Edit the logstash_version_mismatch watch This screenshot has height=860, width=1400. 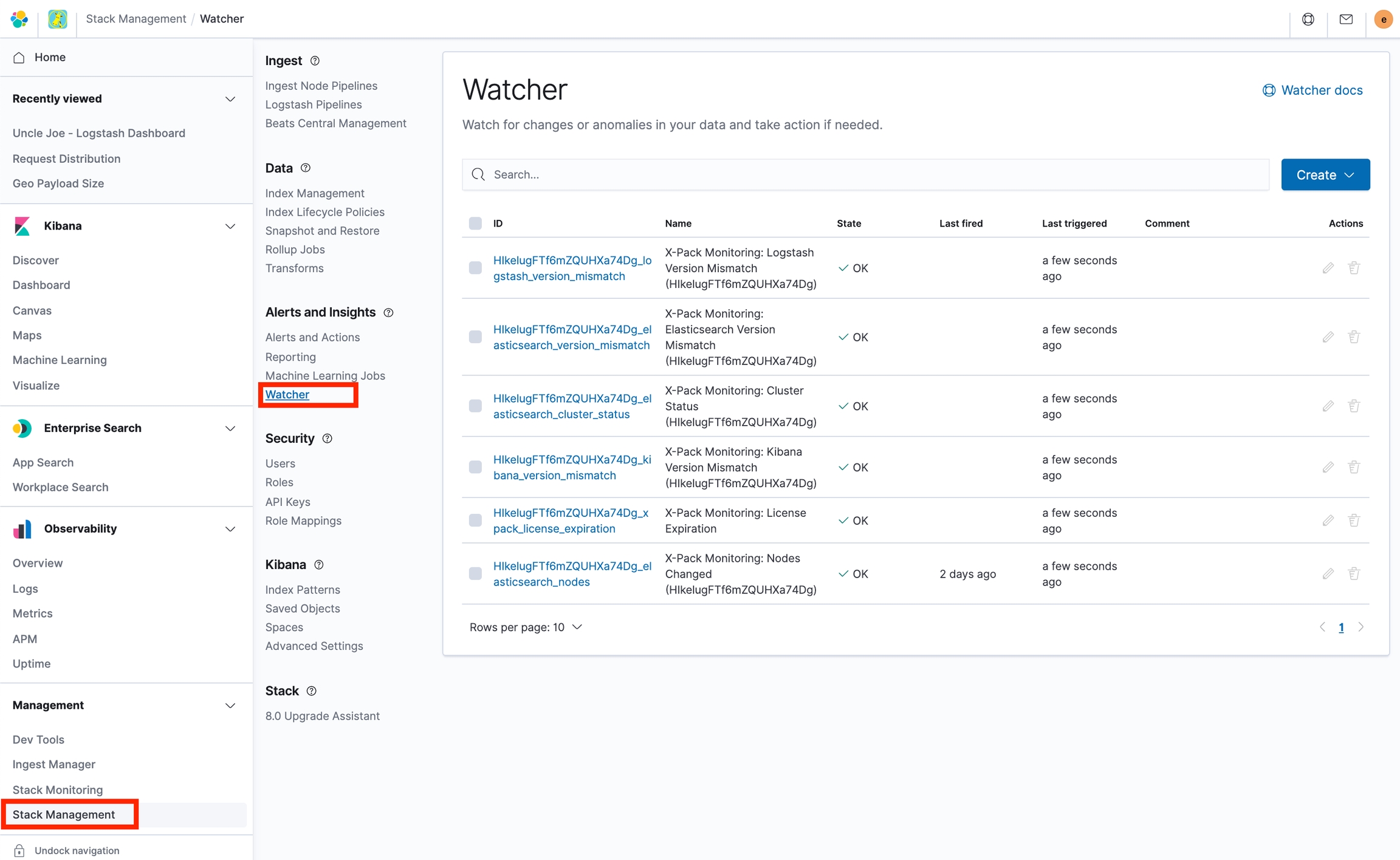coord(1328,268)
